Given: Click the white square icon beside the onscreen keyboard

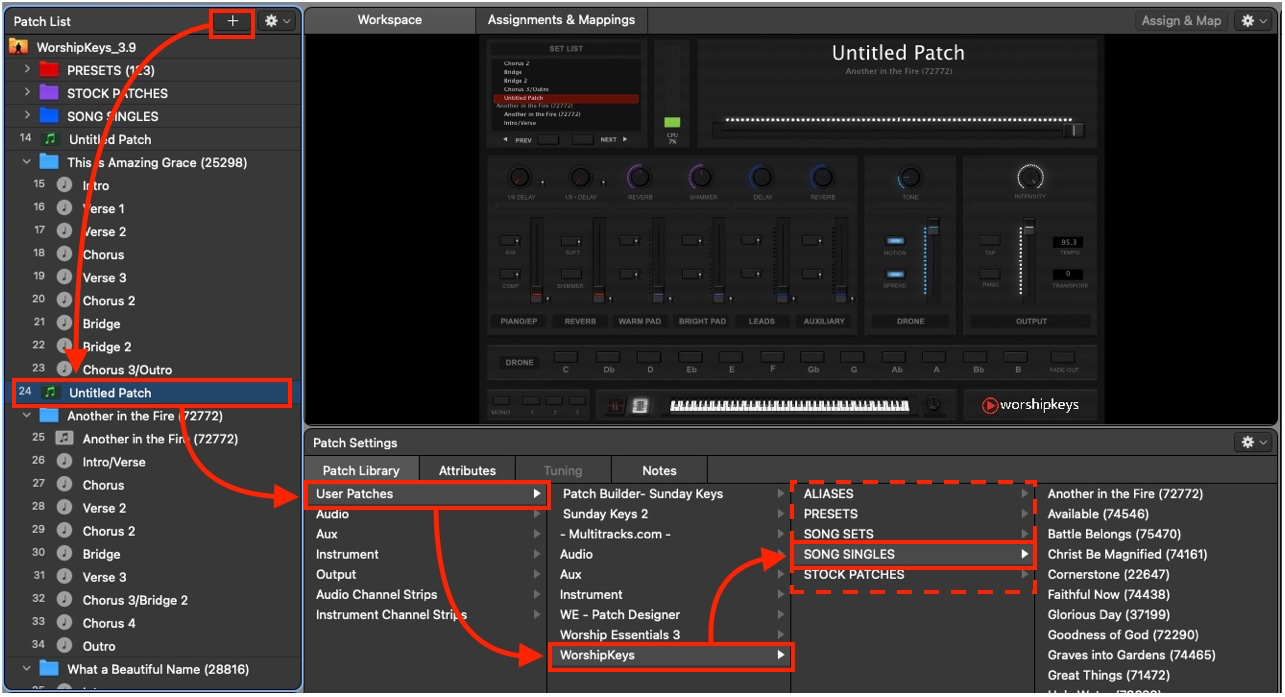Looking at the screenshot, I should pyautogui.click(x=640, y=405).
